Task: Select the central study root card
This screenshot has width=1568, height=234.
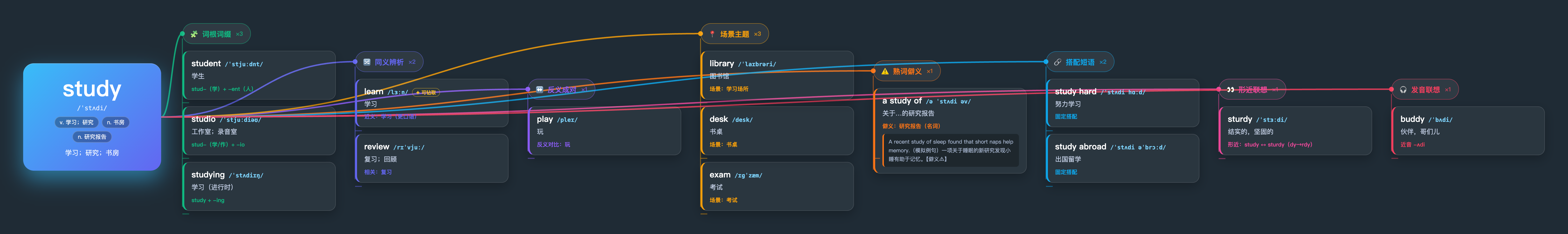Action: coord(92,117)
